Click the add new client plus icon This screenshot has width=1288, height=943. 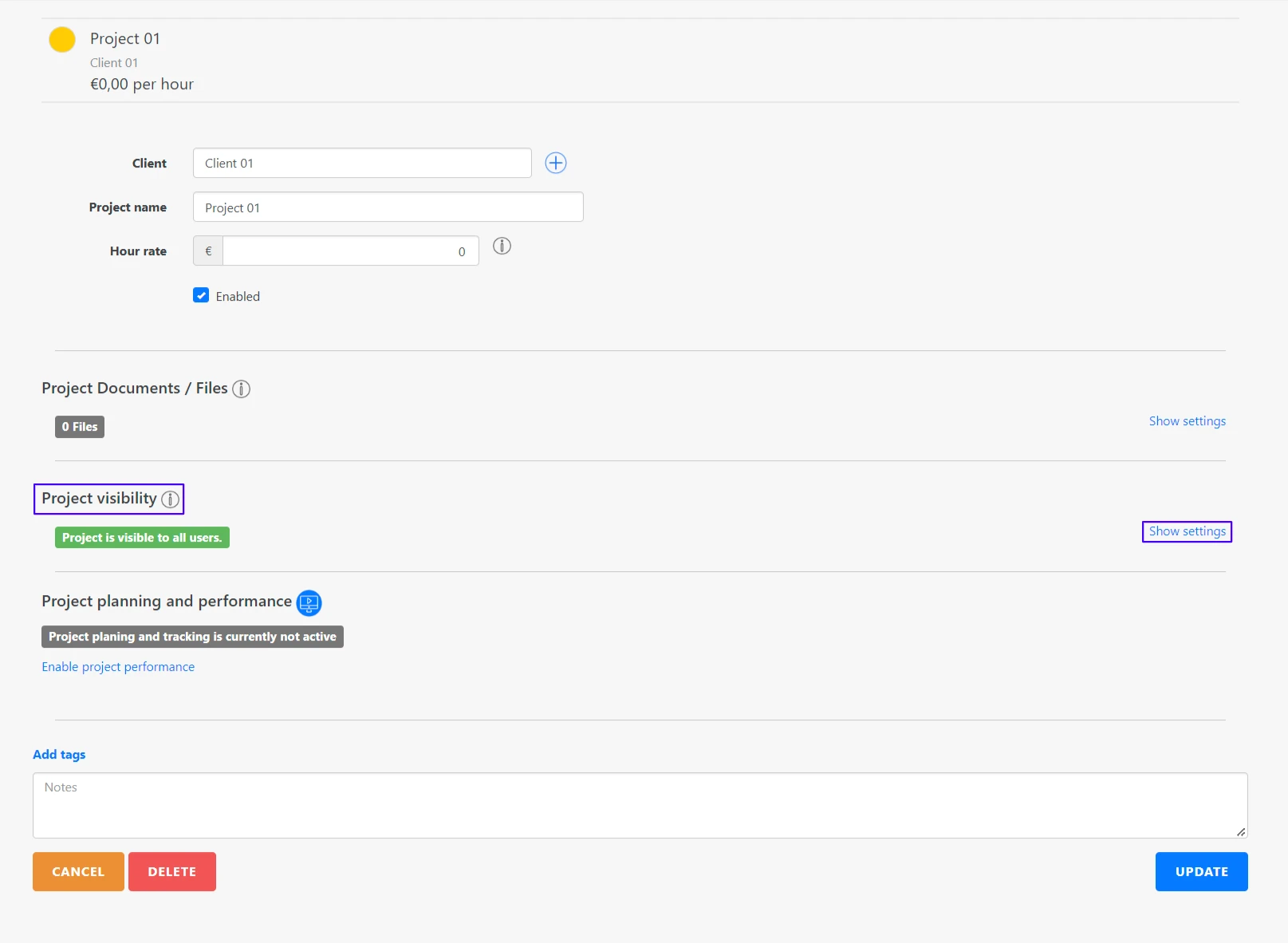(x=555, y=163)
